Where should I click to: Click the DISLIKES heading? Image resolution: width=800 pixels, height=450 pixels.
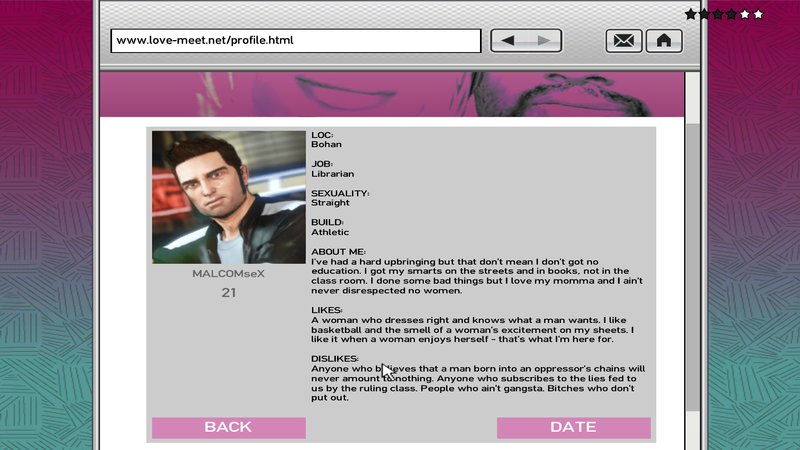[x=335, y=359]
